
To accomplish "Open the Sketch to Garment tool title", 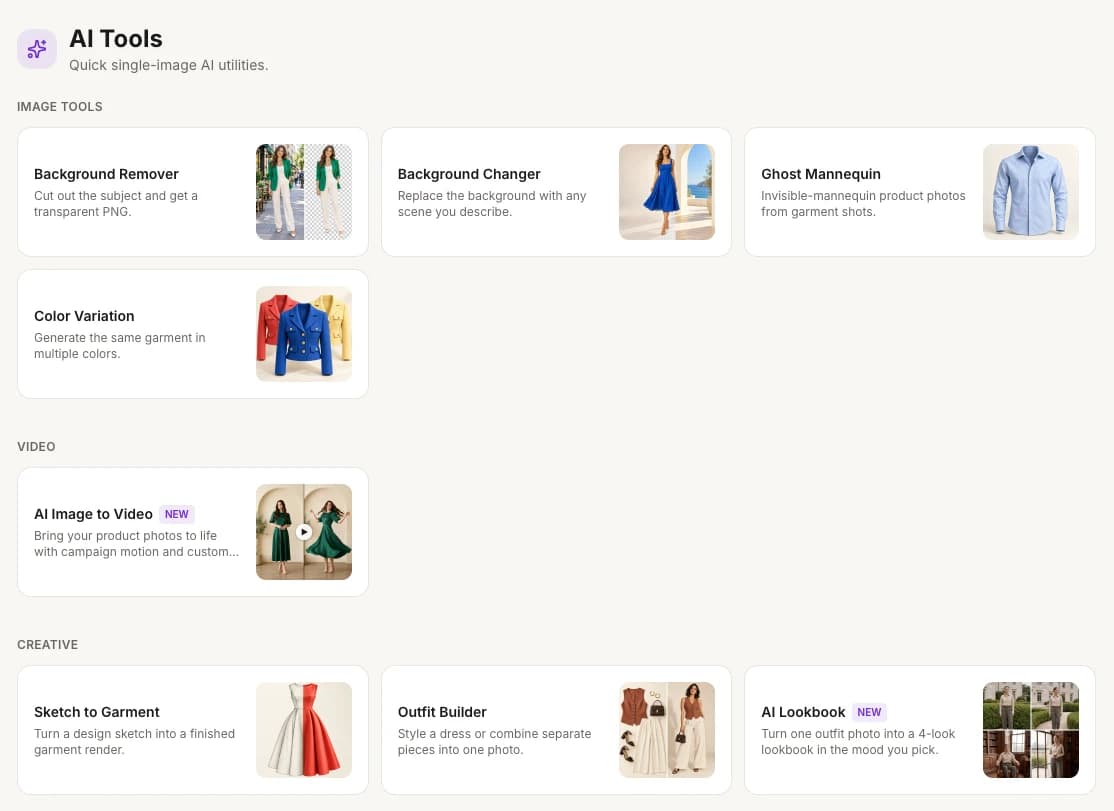I will coord(97,712).
